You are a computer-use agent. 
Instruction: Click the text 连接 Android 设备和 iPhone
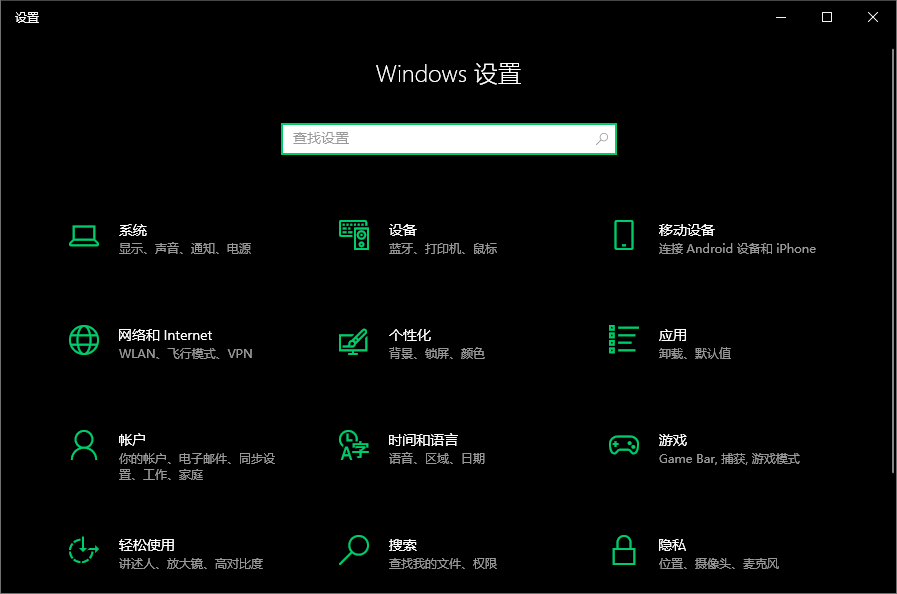[737, 248]
